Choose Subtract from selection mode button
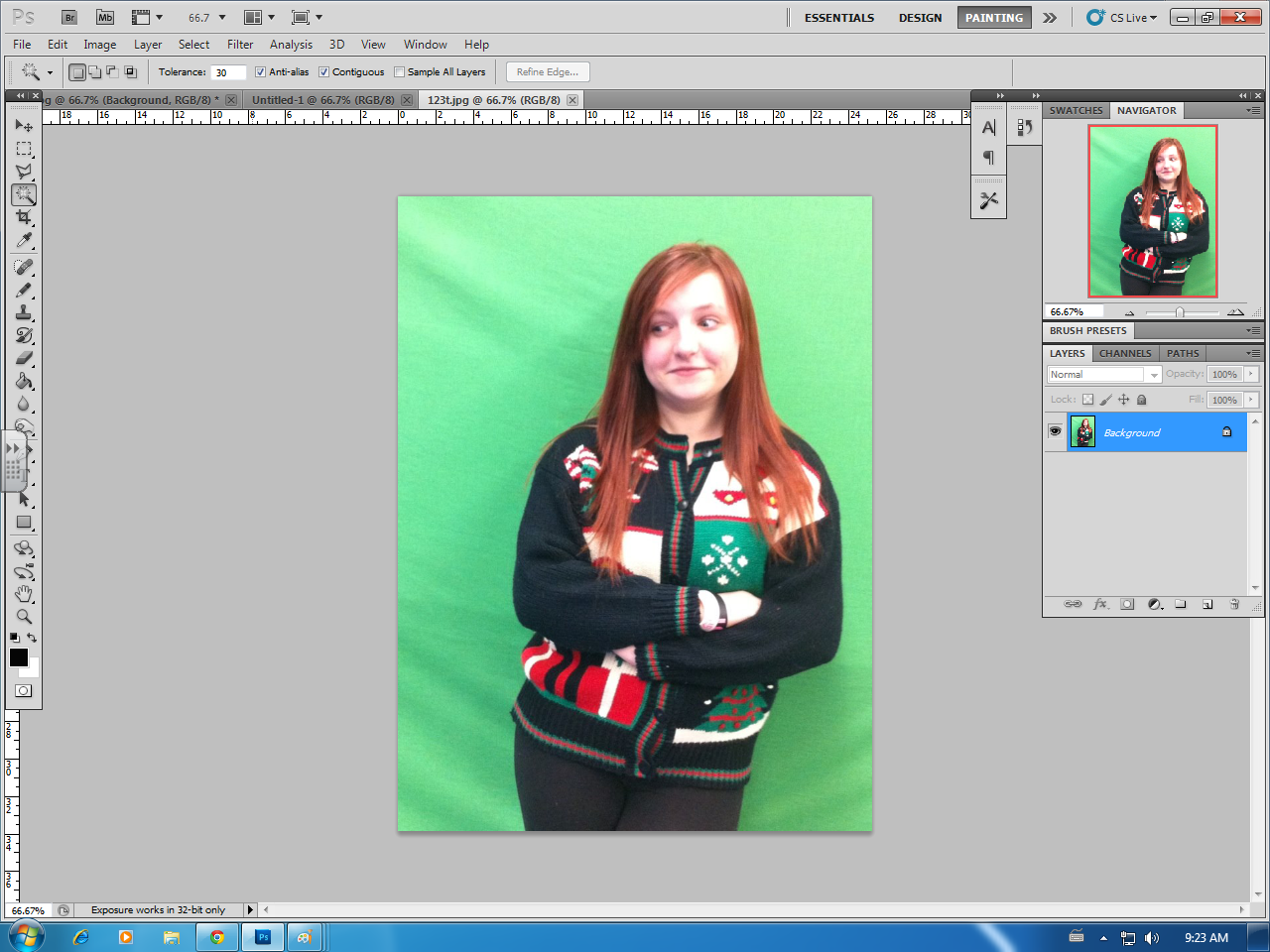This screenshot has height=952, width=1270. pyautogui.click(x=112, y=71)
